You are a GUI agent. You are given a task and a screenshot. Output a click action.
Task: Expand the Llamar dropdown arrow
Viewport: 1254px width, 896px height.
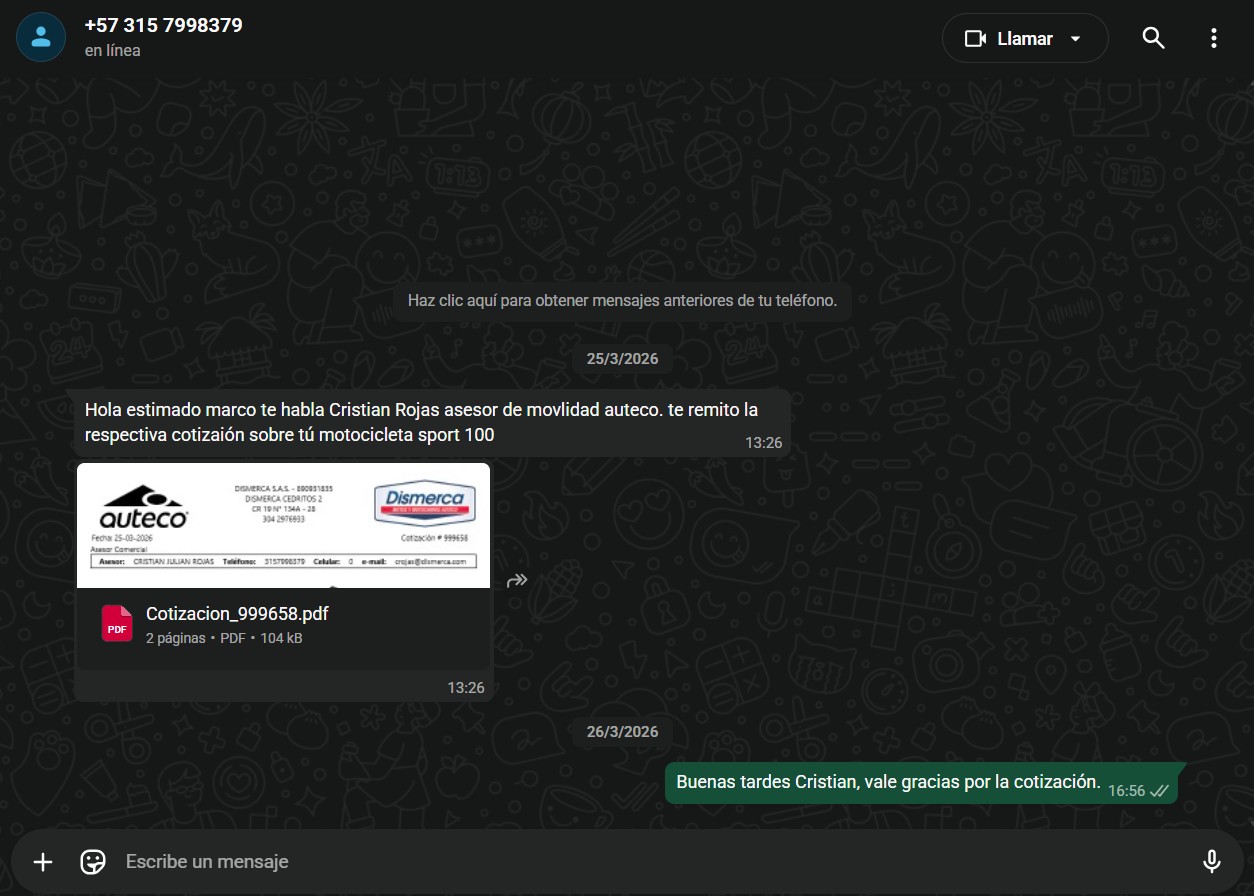(x=1076, y=39)
